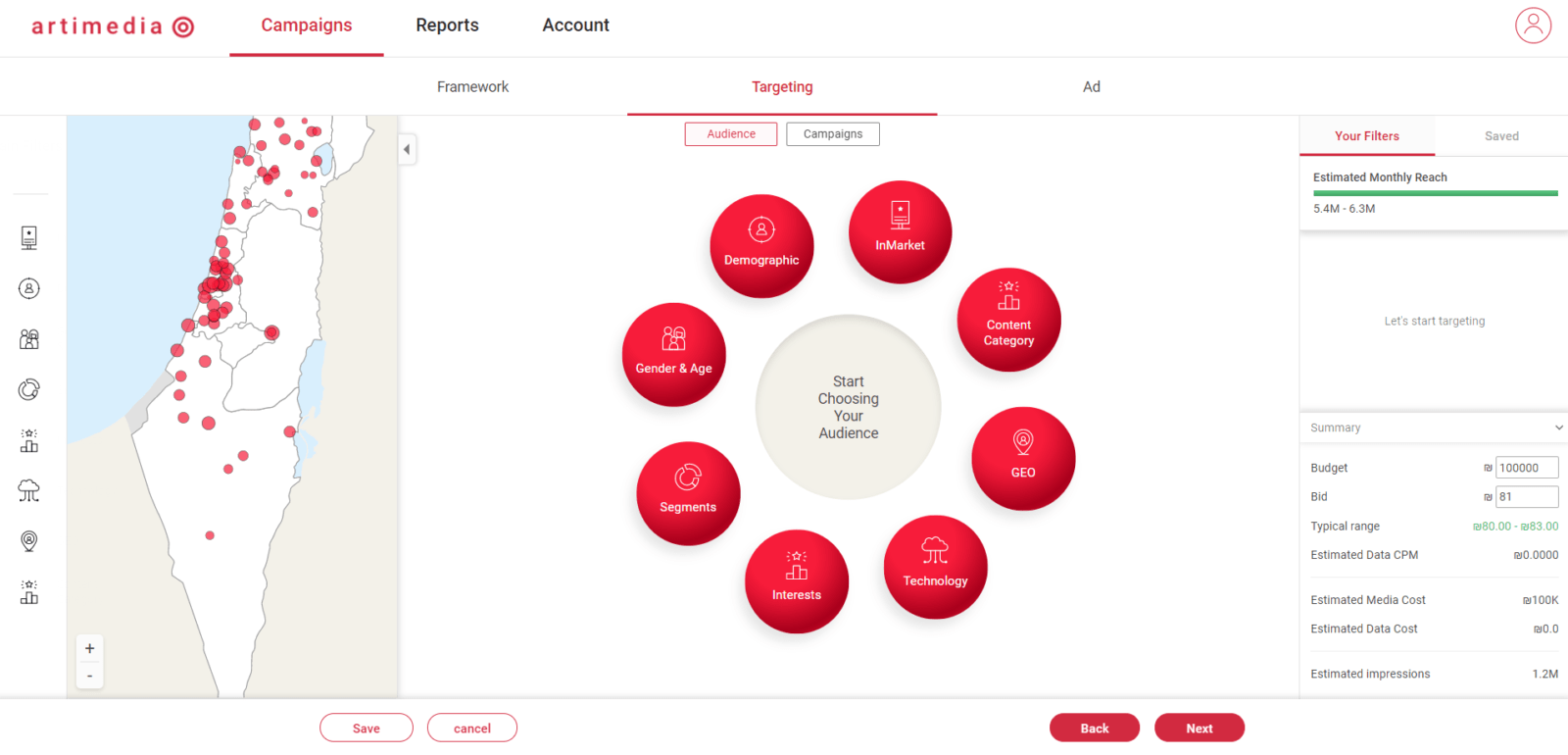Open the Account menu
The image size is (1568, 755).
[575, 25]
